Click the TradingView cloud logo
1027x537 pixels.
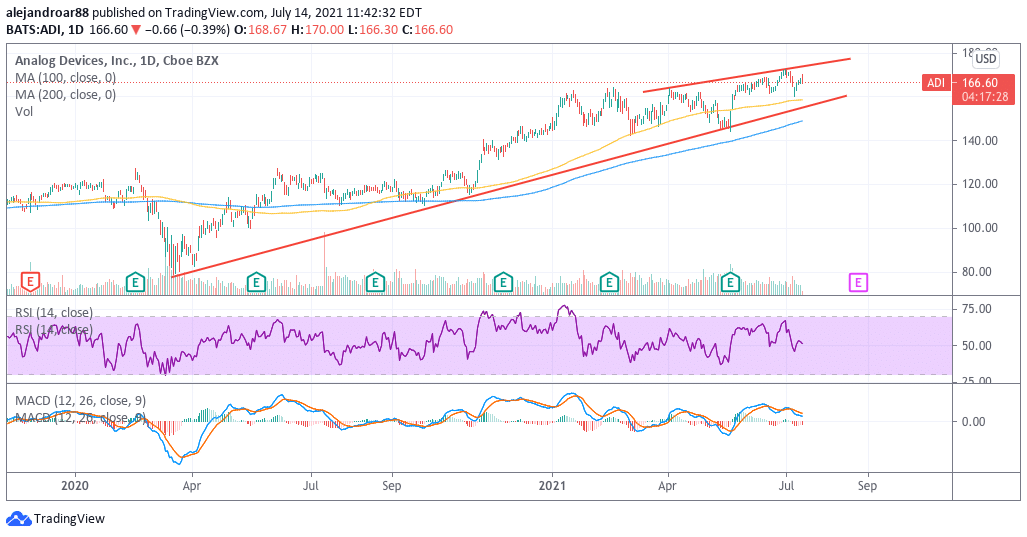18,519
